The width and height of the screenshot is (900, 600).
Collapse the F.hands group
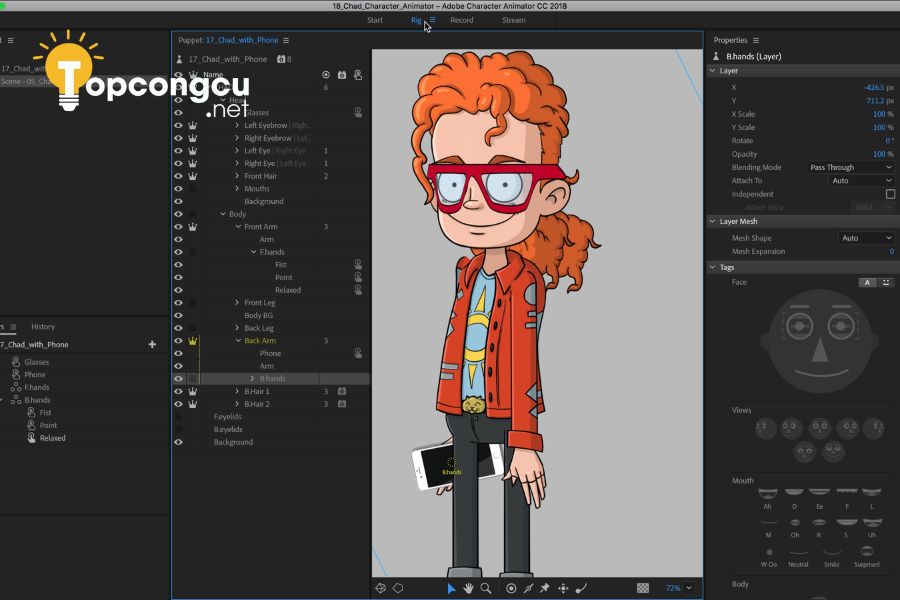pyautogui.click(x=253, y=252)
